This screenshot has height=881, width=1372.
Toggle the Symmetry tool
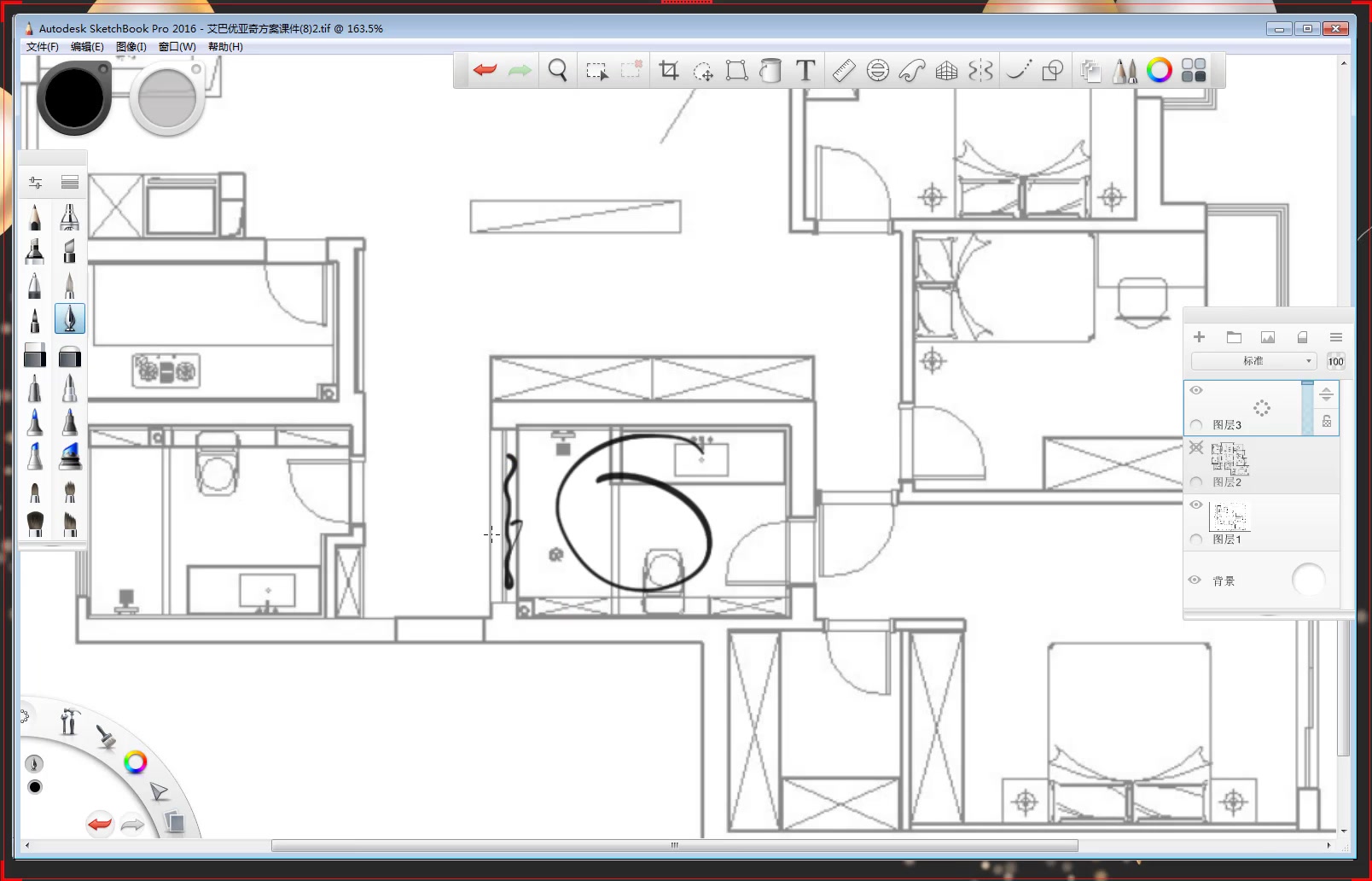(x=981, y=70)
